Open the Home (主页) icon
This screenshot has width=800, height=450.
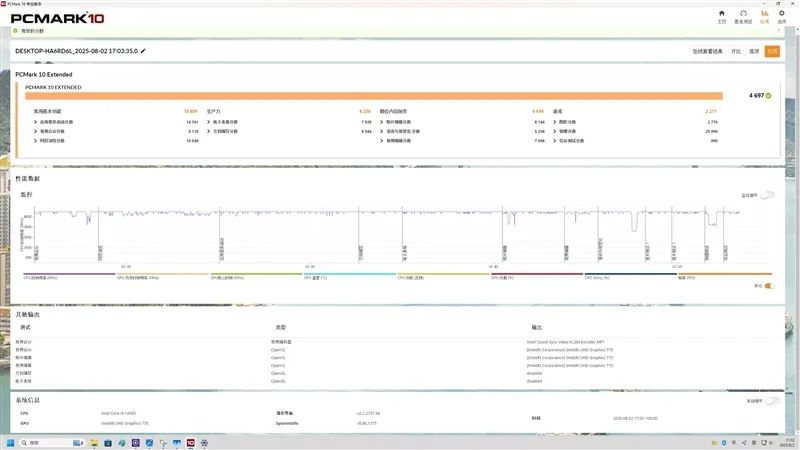pos(721,15)
